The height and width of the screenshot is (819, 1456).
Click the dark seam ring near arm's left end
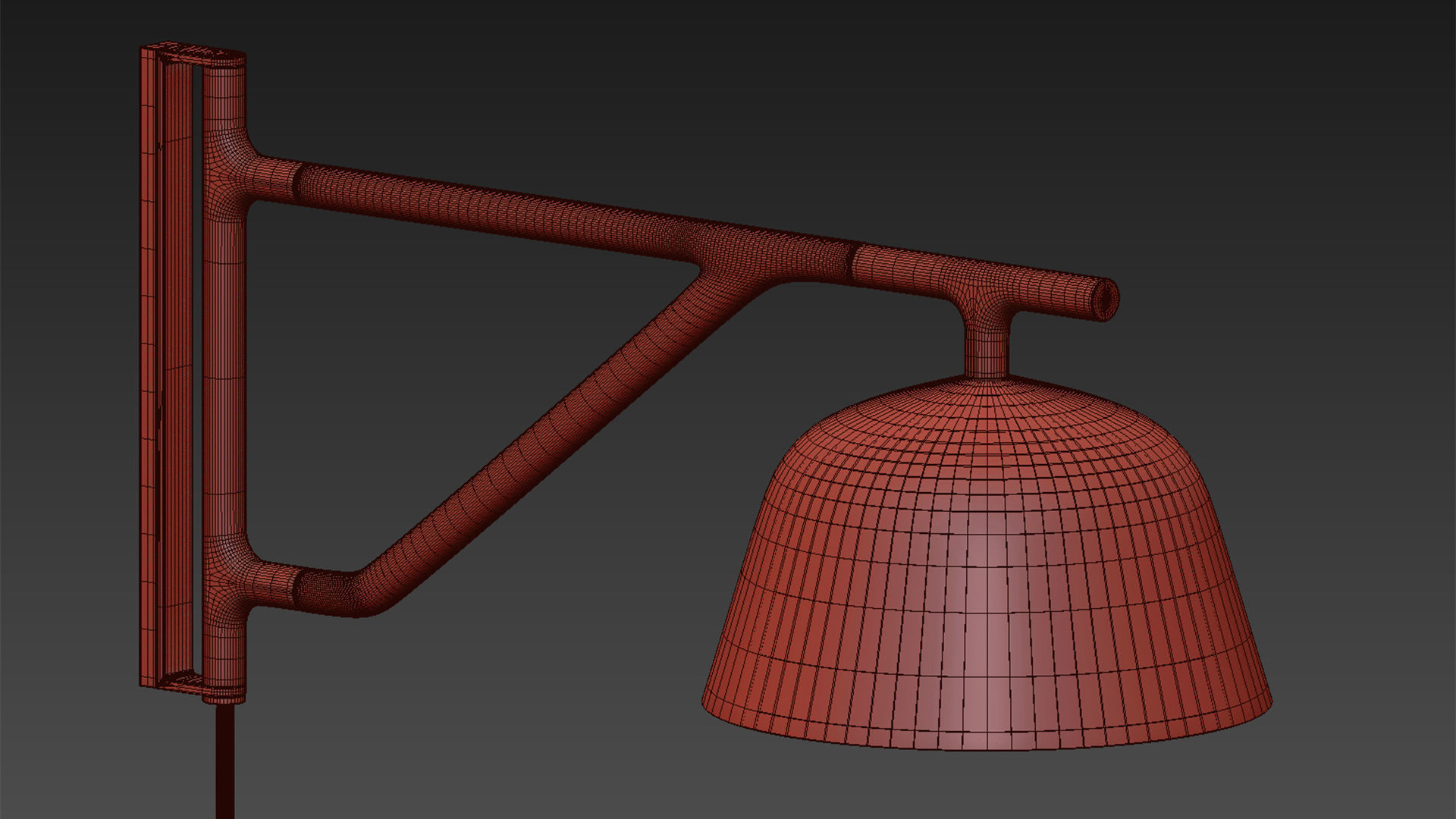coord(297,184)
